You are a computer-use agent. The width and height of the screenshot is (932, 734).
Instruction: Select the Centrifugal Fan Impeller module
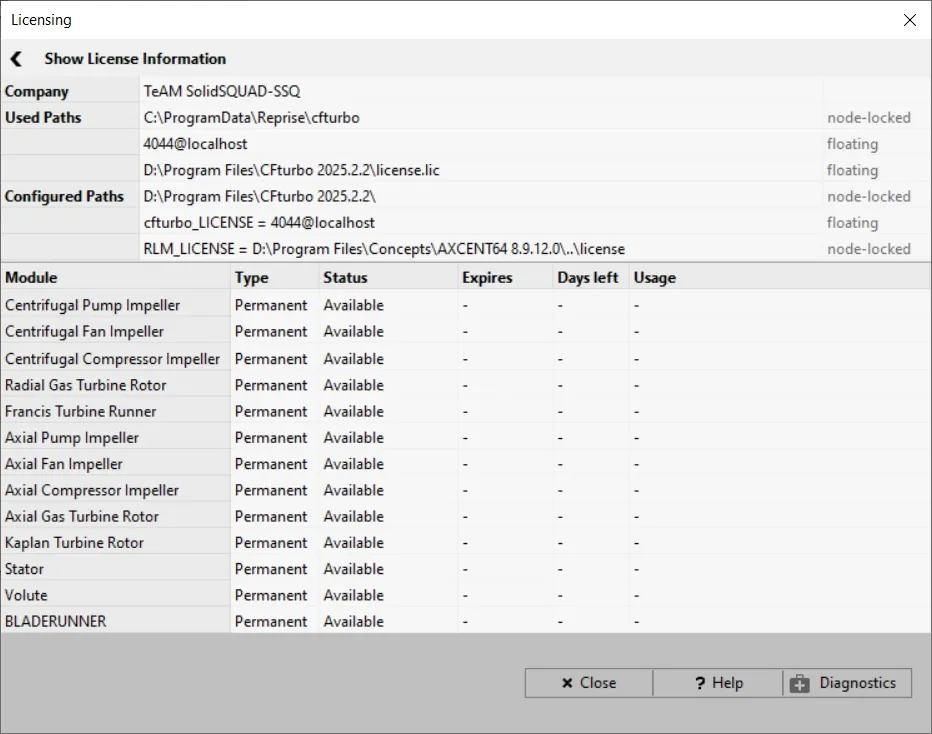[x=466, y=332]
